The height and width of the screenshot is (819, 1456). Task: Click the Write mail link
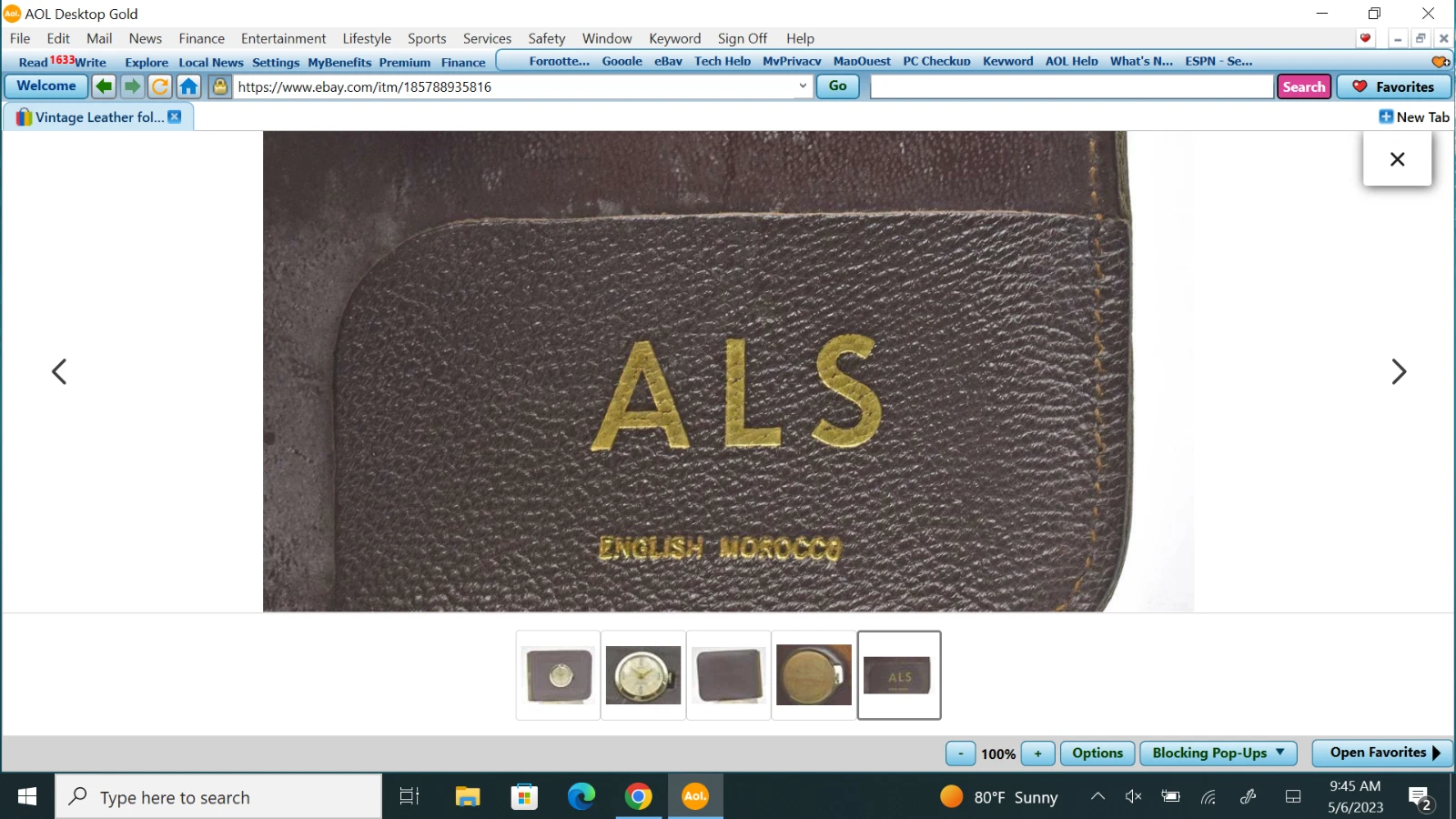[90, 62]
